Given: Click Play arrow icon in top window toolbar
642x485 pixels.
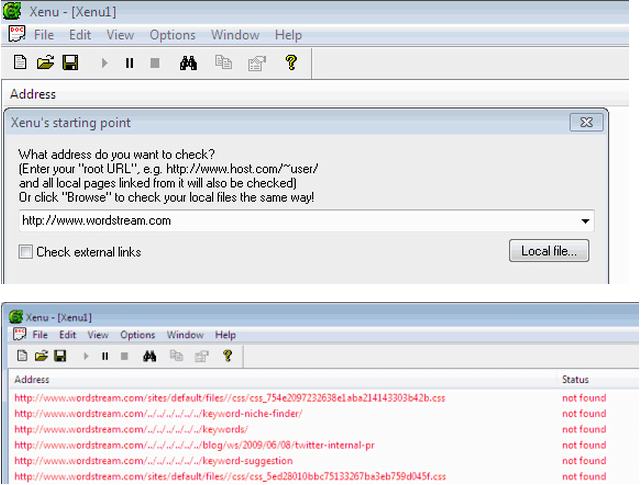Looking at the screenshot, I should point(104,63).
